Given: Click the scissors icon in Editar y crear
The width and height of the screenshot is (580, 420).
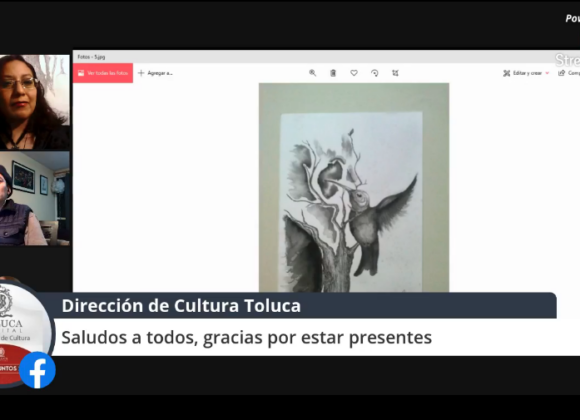Looking at the screenshot, I should pyautogui.click(x=506, y=73).
